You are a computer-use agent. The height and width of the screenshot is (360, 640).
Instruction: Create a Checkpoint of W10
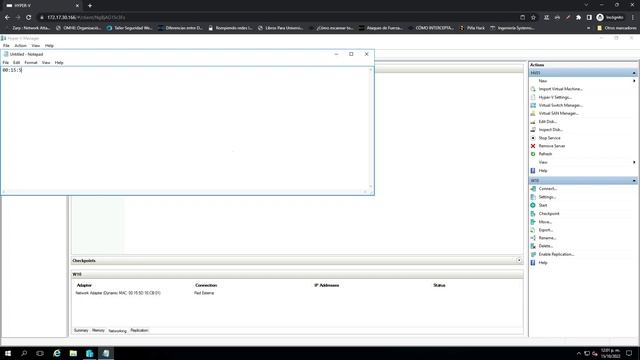(549, 213)
